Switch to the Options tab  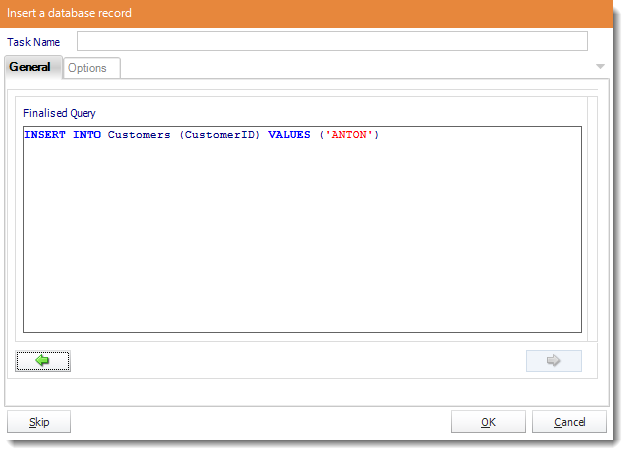92,68
